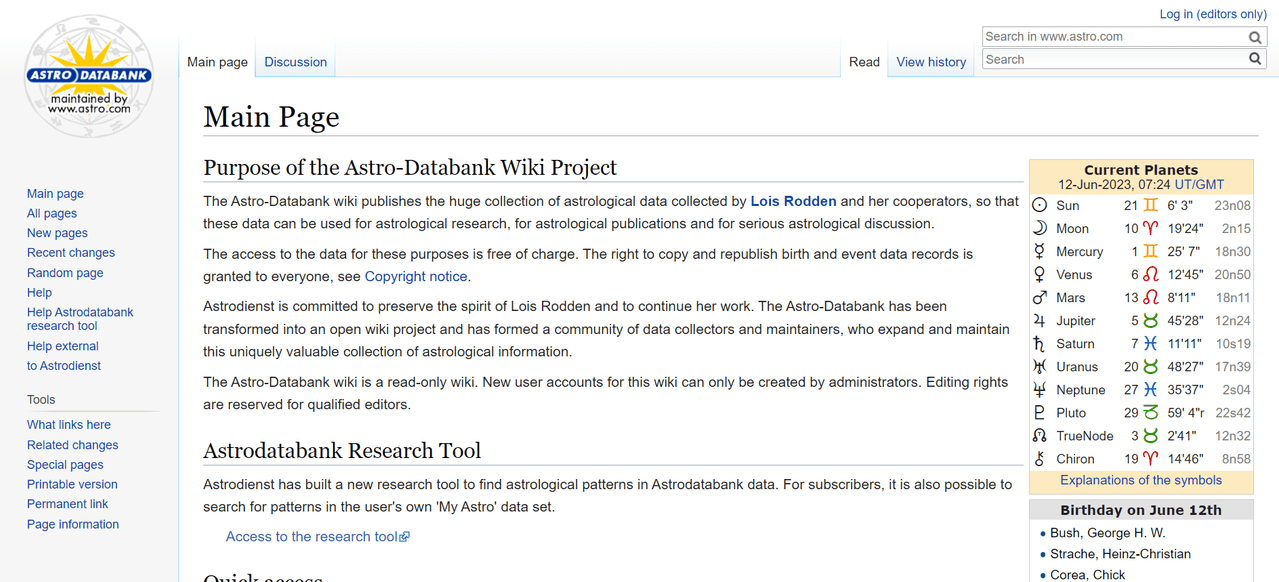
Task: Click the Pluto glyph in planet table
Action: click(1040, 412)
